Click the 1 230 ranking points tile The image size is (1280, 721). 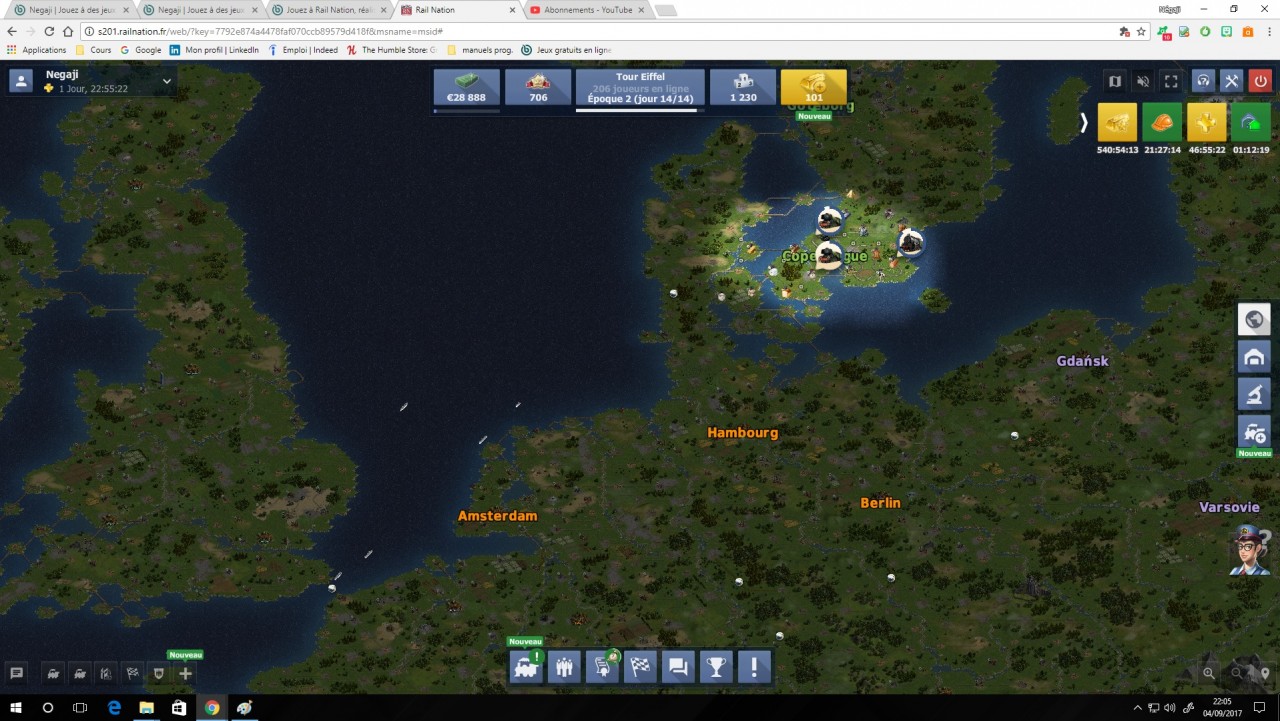click(743, 87)
